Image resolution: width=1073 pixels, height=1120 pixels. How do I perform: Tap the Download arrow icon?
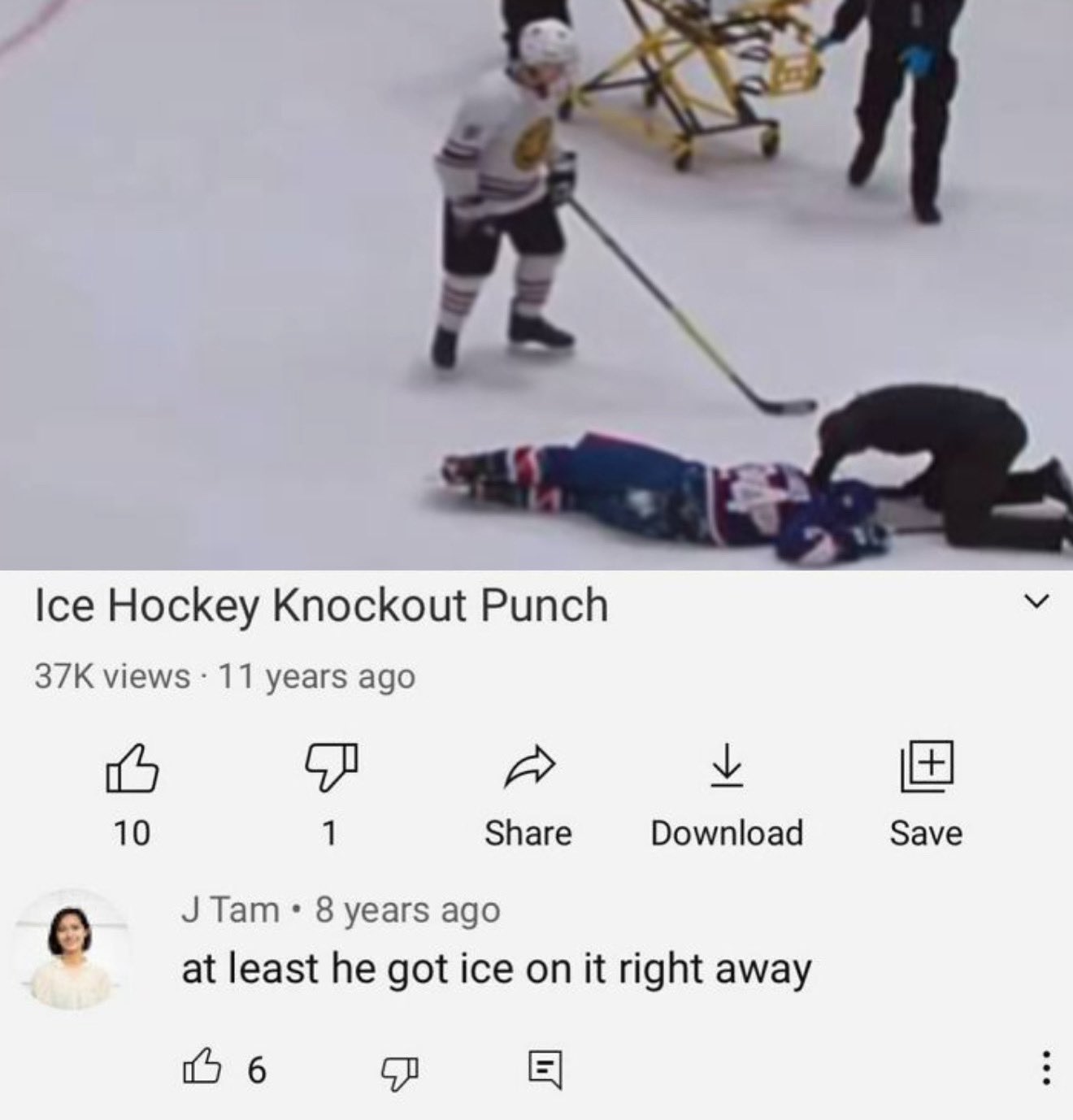pyautogui.click(x=727, y=767)
